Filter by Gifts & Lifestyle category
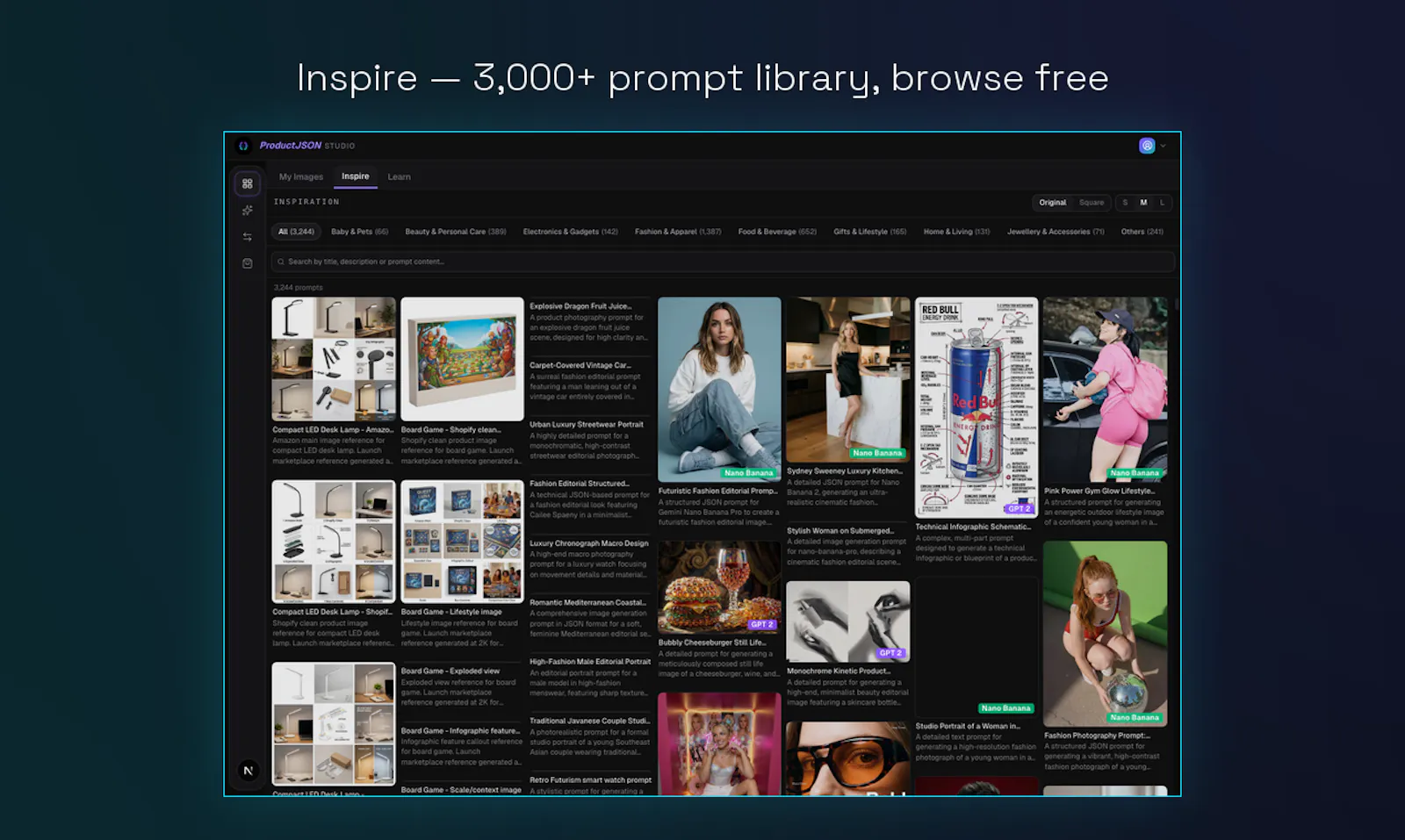 (x=870, y=232)
